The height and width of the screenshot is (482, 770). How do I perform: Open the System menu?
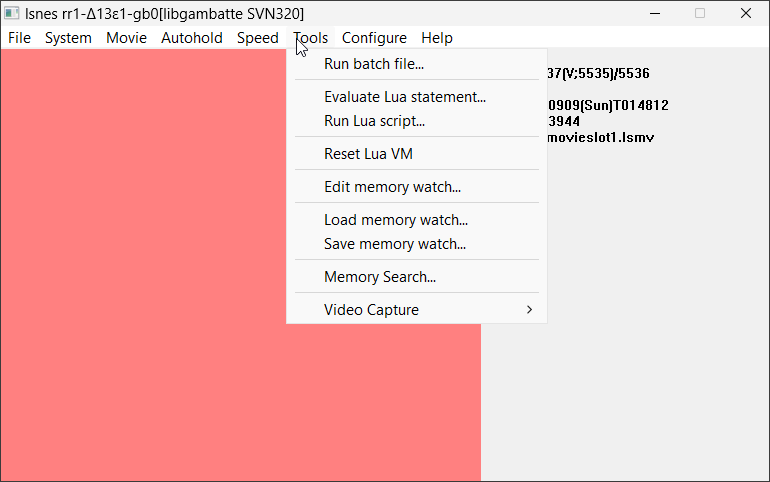tap(68, 38)
